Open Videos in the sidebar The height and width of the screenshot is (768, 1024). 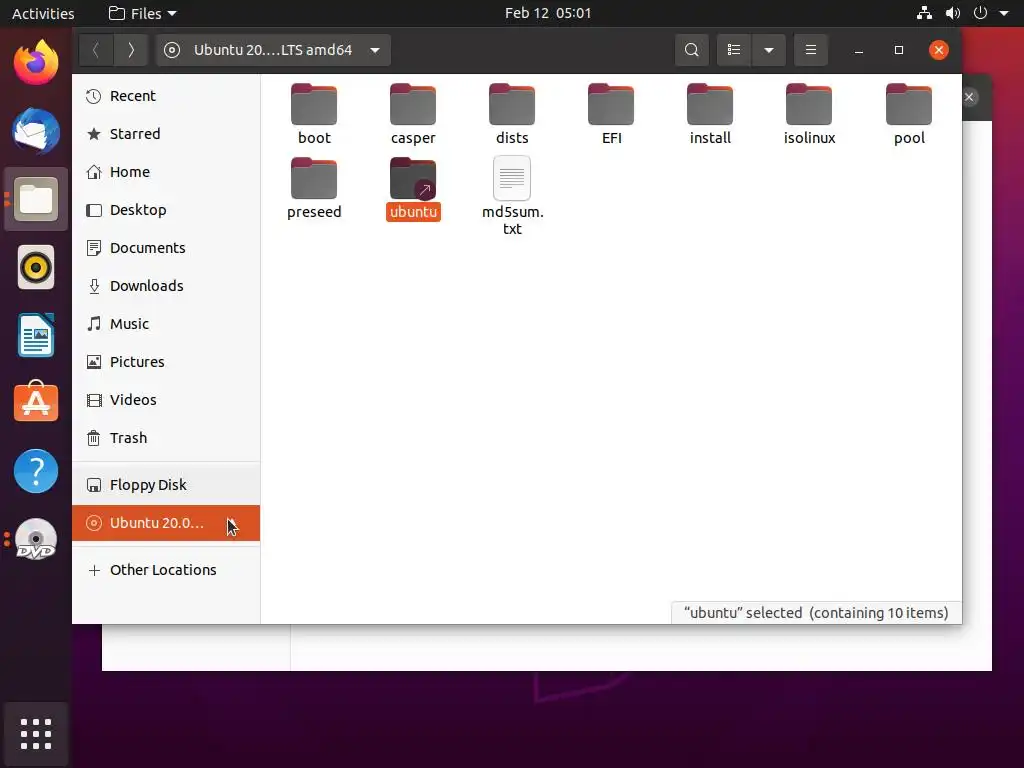pyautogui.click(x=166, y=399)
